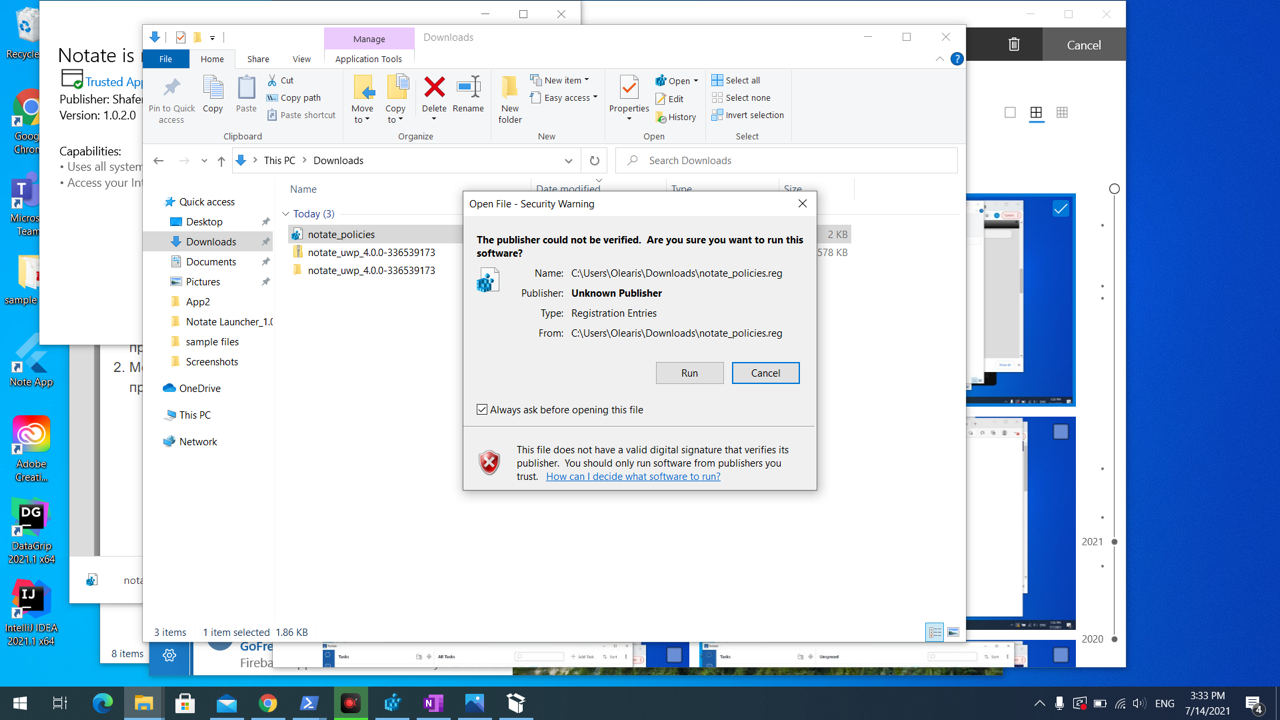Toggle the checked photo selection checkbox

(1060, 209)
